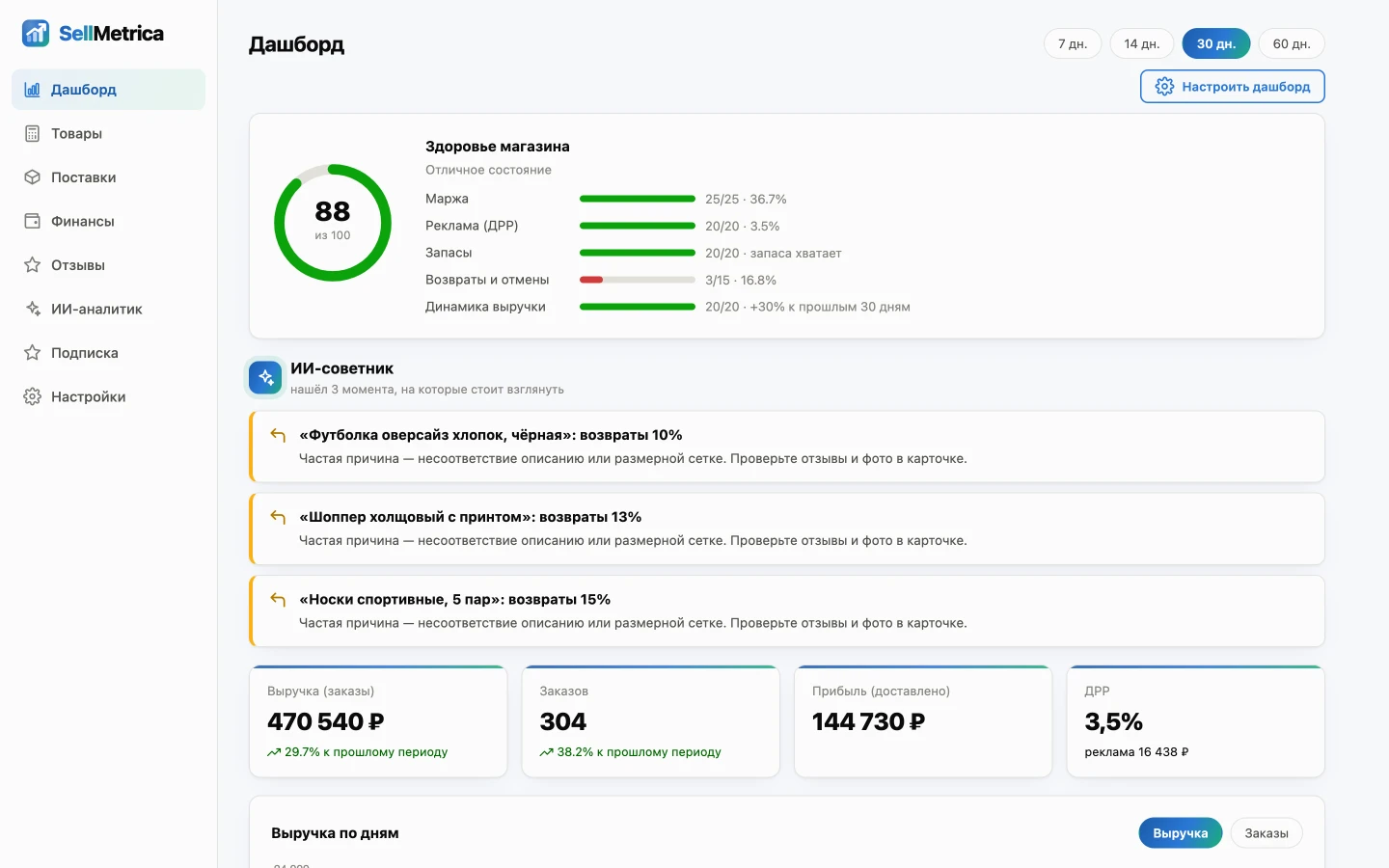
Task: Click the trend arrow next to 38.2%
Action: point(546,752)
